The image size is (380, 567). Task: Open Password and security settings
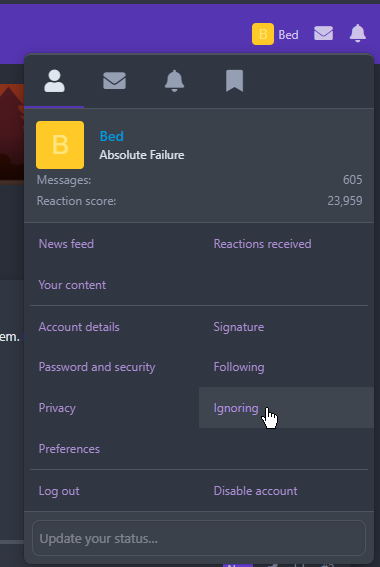pyautogui.click(x=97, y=367)
